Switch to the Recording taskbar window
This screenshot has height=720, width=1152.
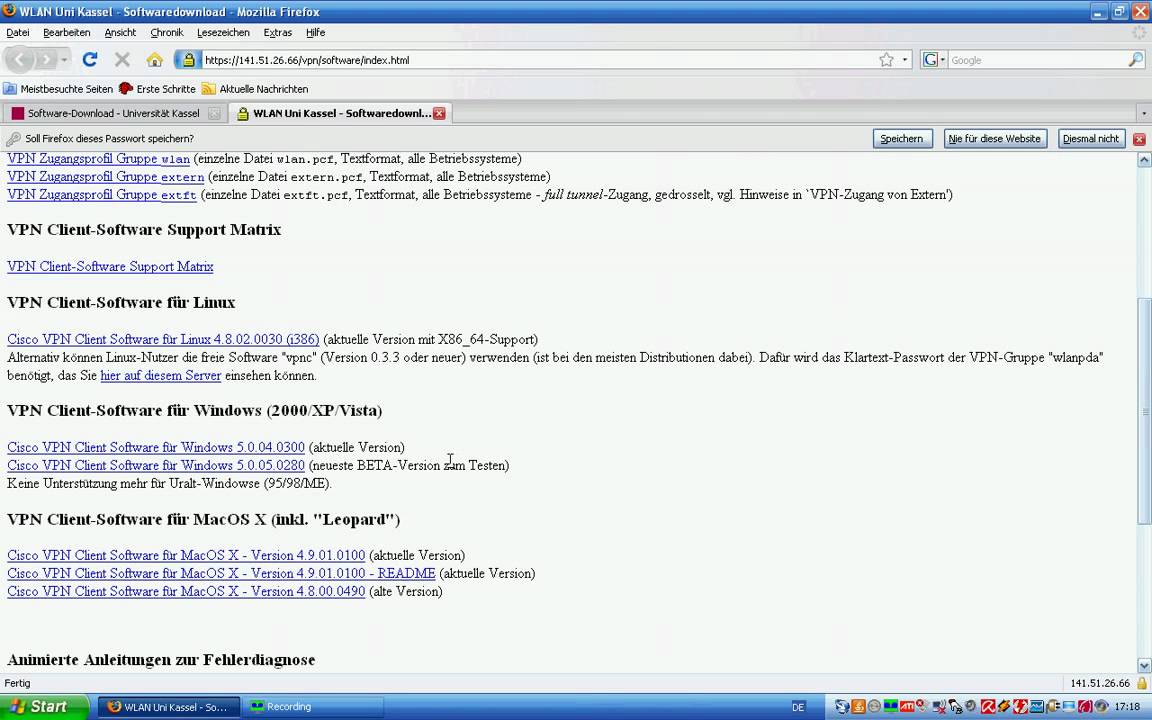pyautogui.click(x=314, y=707)
